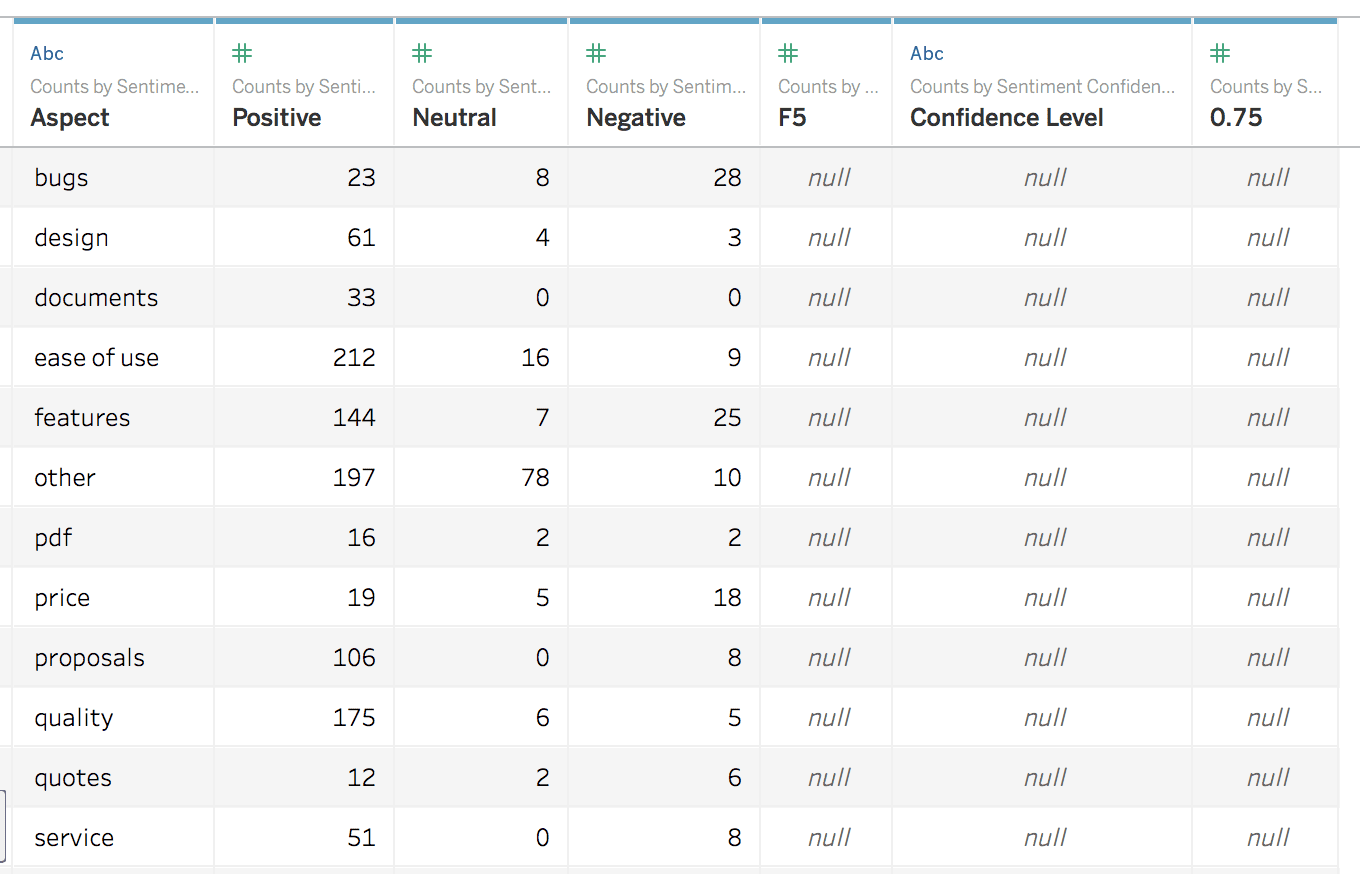This screenshot has height=874, width=1360.
Task: Select the "price" aspect cell
Action: point(114,598)
